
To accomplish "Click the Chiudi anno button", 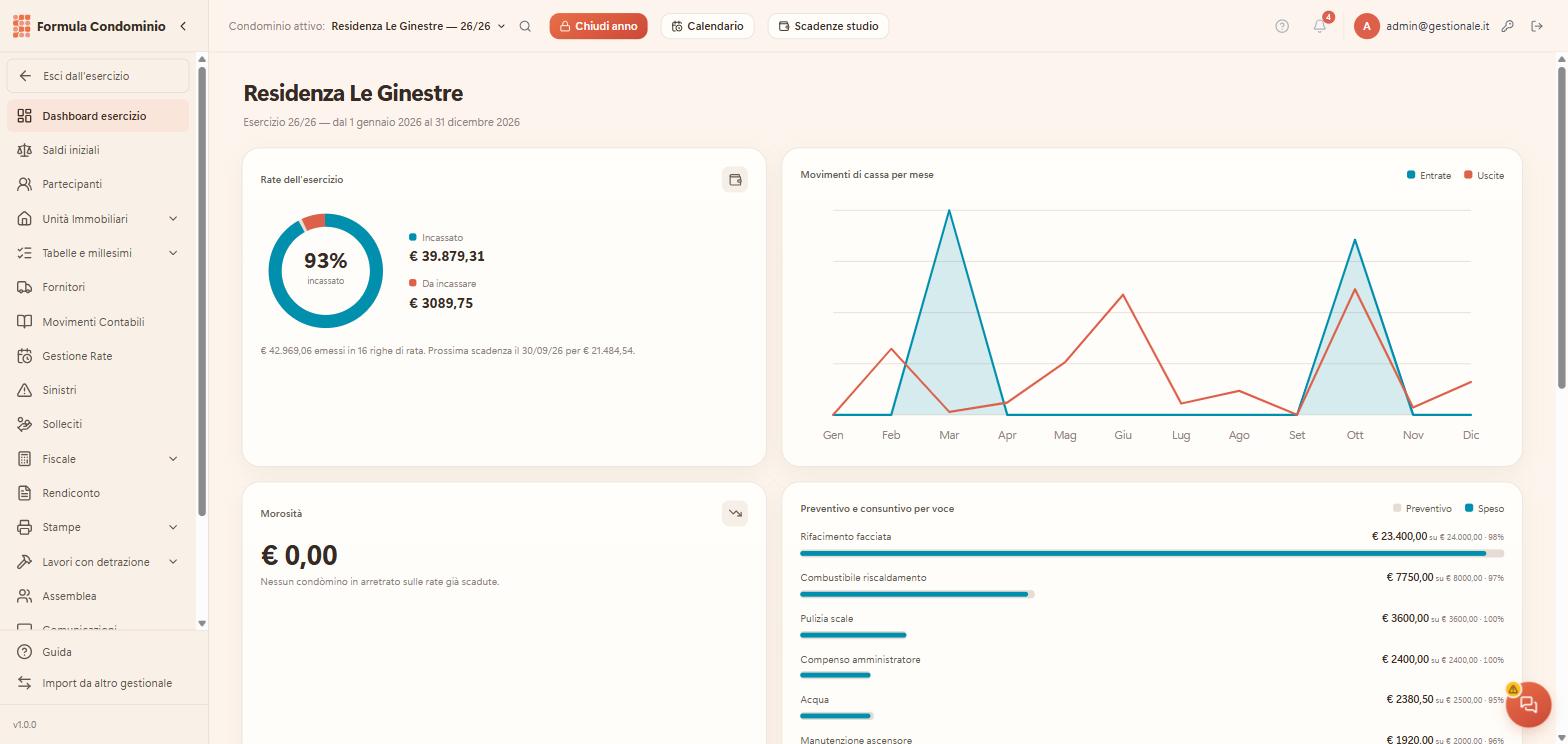I will point(598,26).
